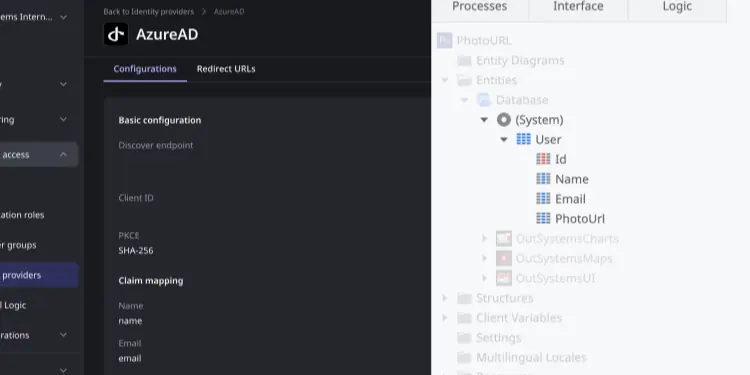
Task: Select the Email attribute label
Action: coord(570,199)
